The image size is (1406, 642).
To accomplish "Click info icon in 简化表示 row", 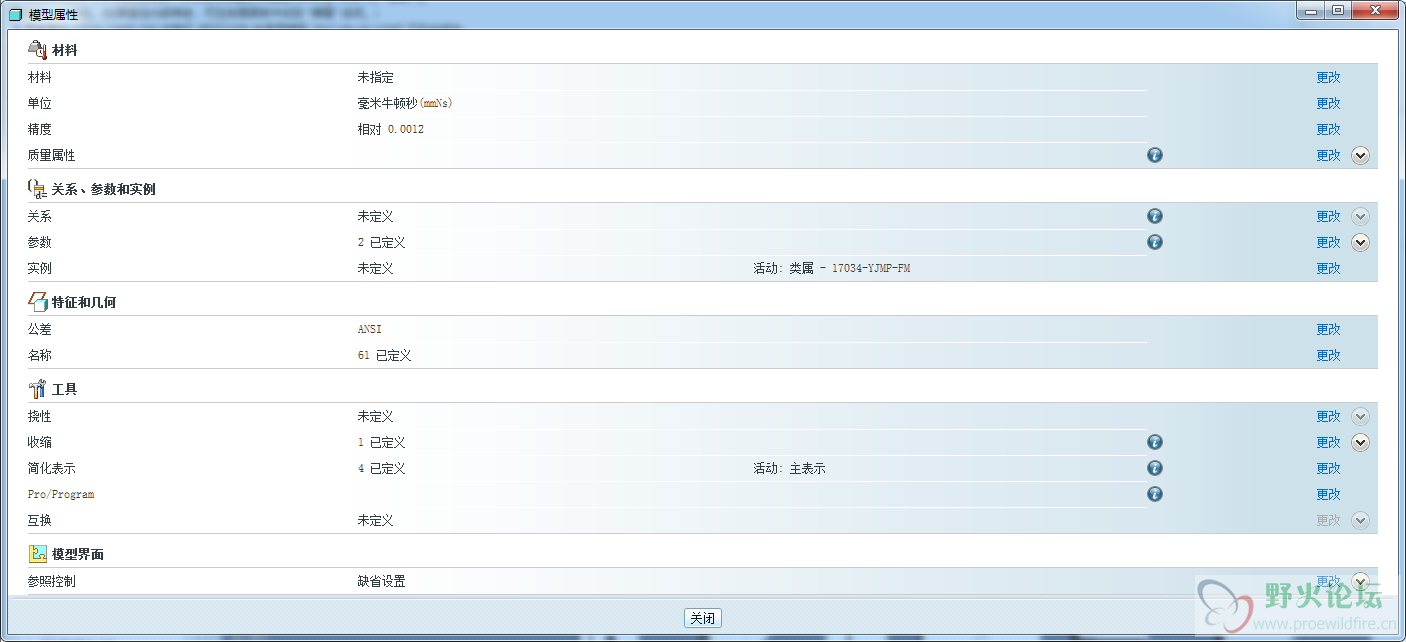I will pos(1155,468).
